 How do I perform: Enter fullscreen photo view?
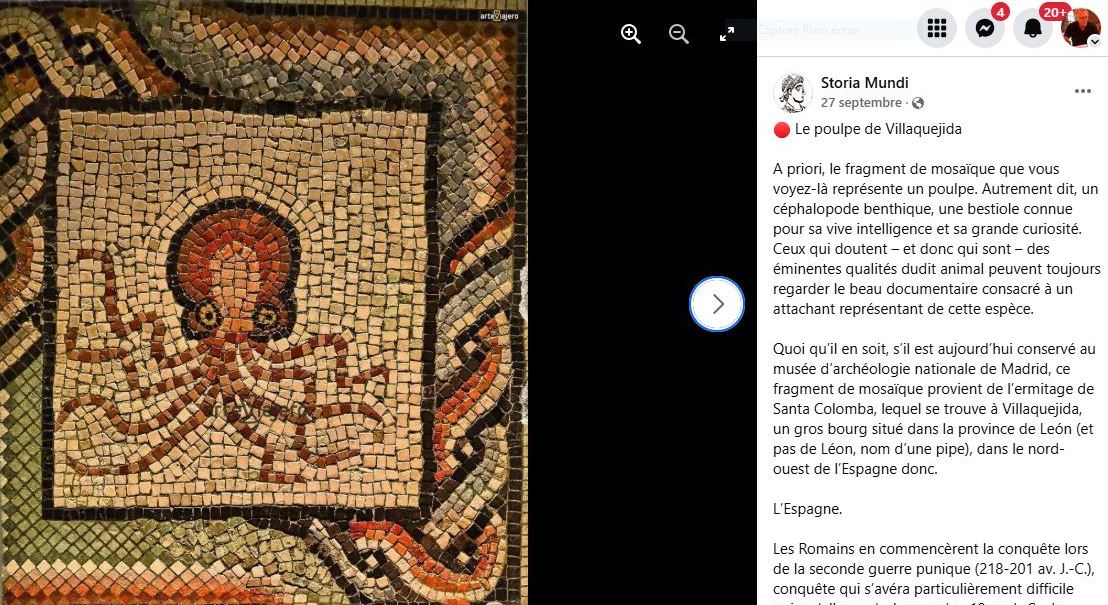coord(726,33)
